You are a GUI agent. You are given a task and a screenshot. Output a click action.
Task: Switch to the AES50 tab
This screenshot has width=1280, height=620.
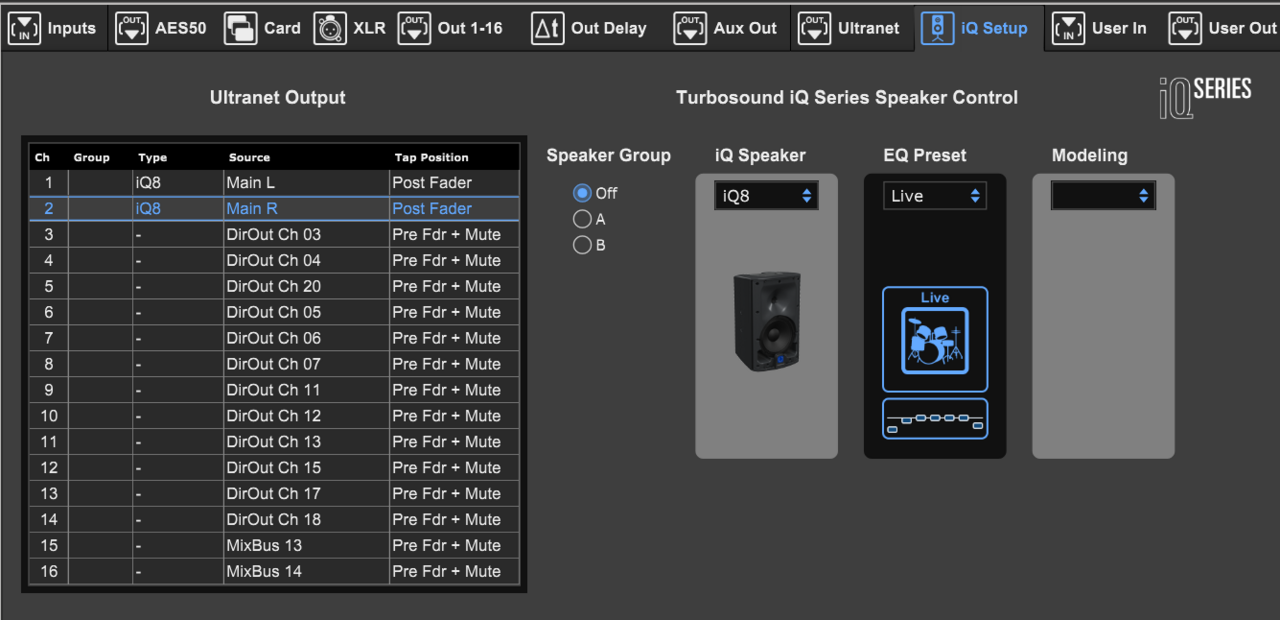click(161, 28)
